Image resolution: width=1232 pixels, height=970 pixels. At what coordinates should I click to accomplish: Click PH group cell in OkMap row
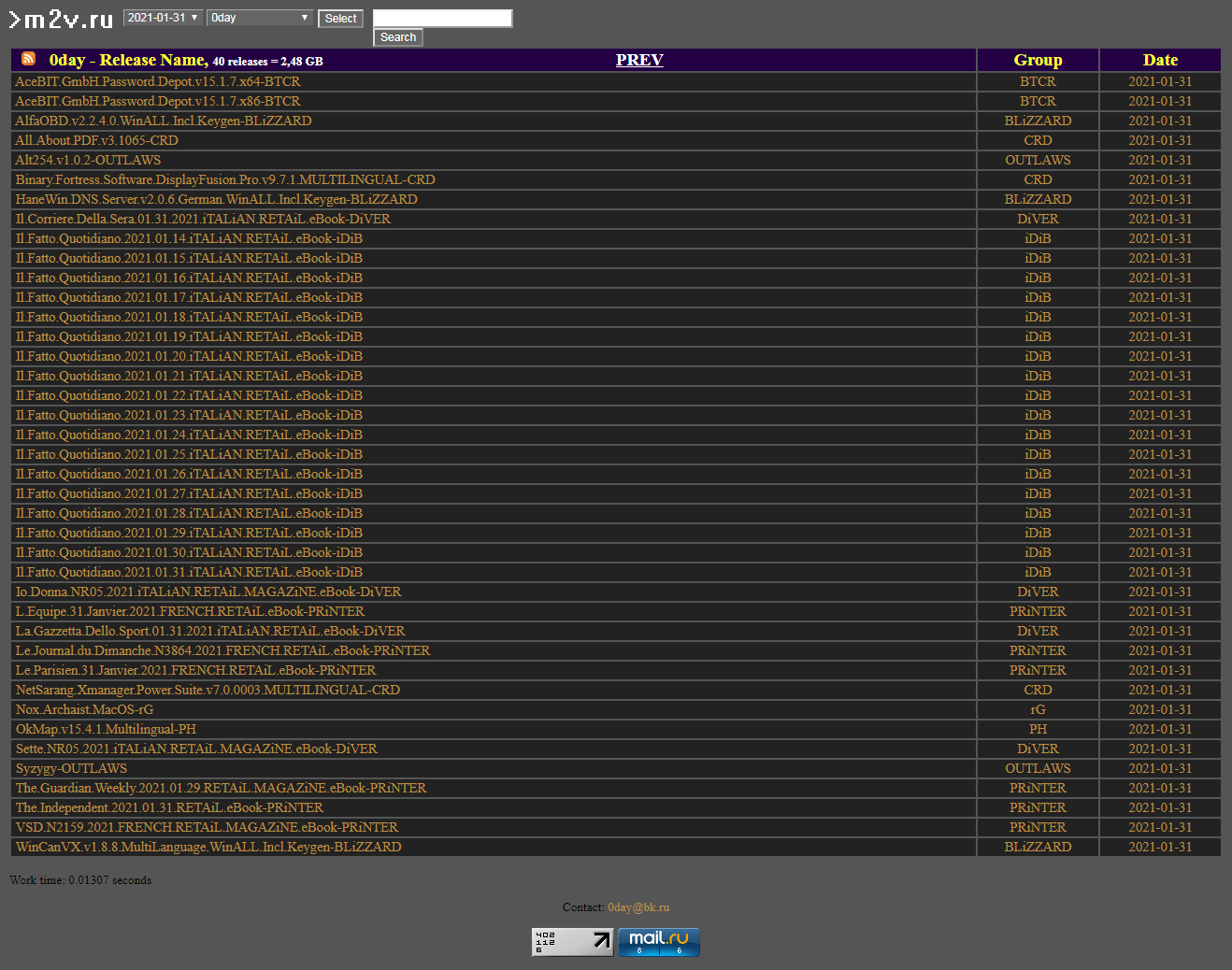1038,729
